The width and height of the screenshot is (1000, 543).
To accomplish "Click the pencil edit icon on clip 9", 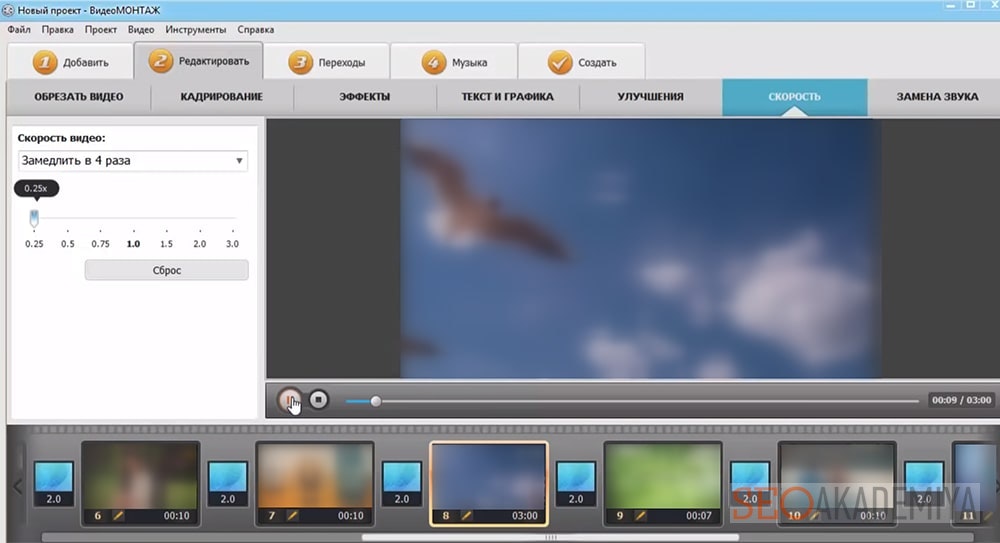I will coord(640,516).
